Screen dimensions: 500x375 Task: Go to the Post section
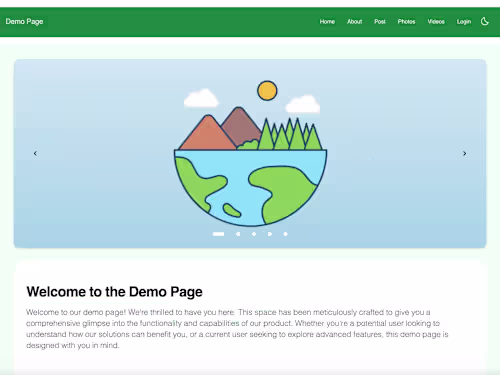(x=380, y=22)
